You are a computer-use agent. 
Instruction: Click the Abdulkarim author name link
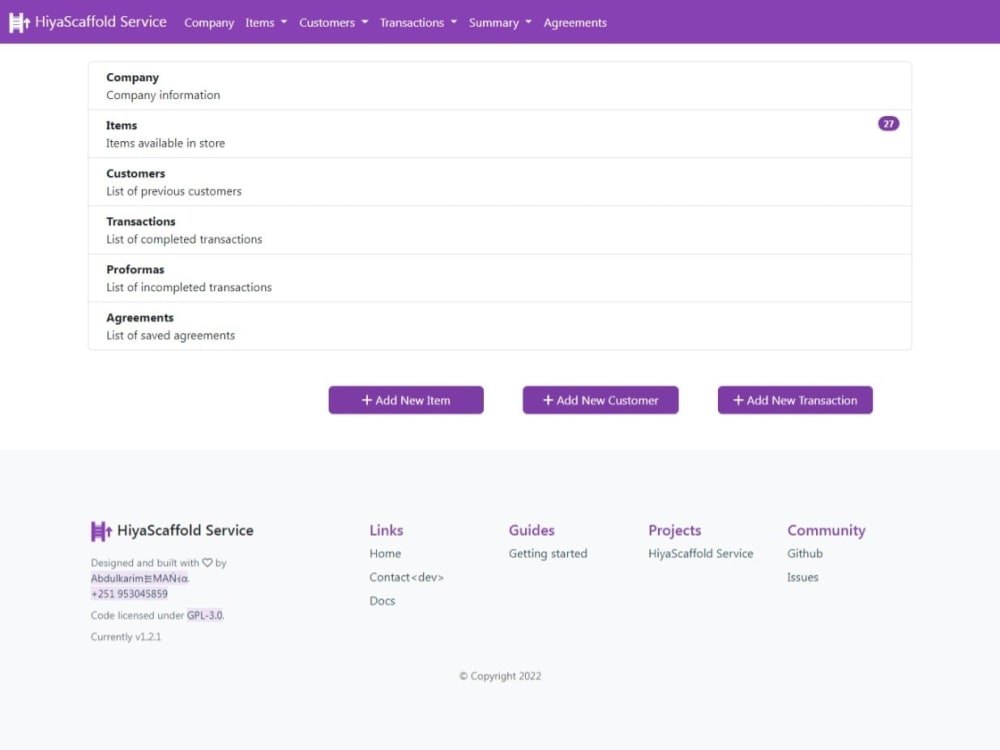[140, 578]
